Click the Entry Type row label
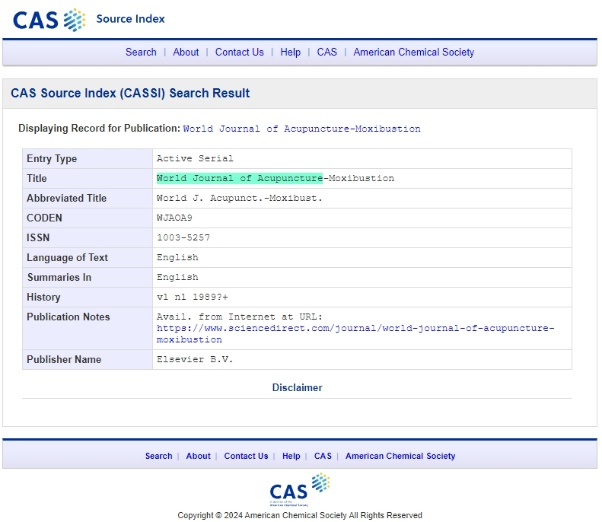This screenshot has height=522, width=602. 52,159
